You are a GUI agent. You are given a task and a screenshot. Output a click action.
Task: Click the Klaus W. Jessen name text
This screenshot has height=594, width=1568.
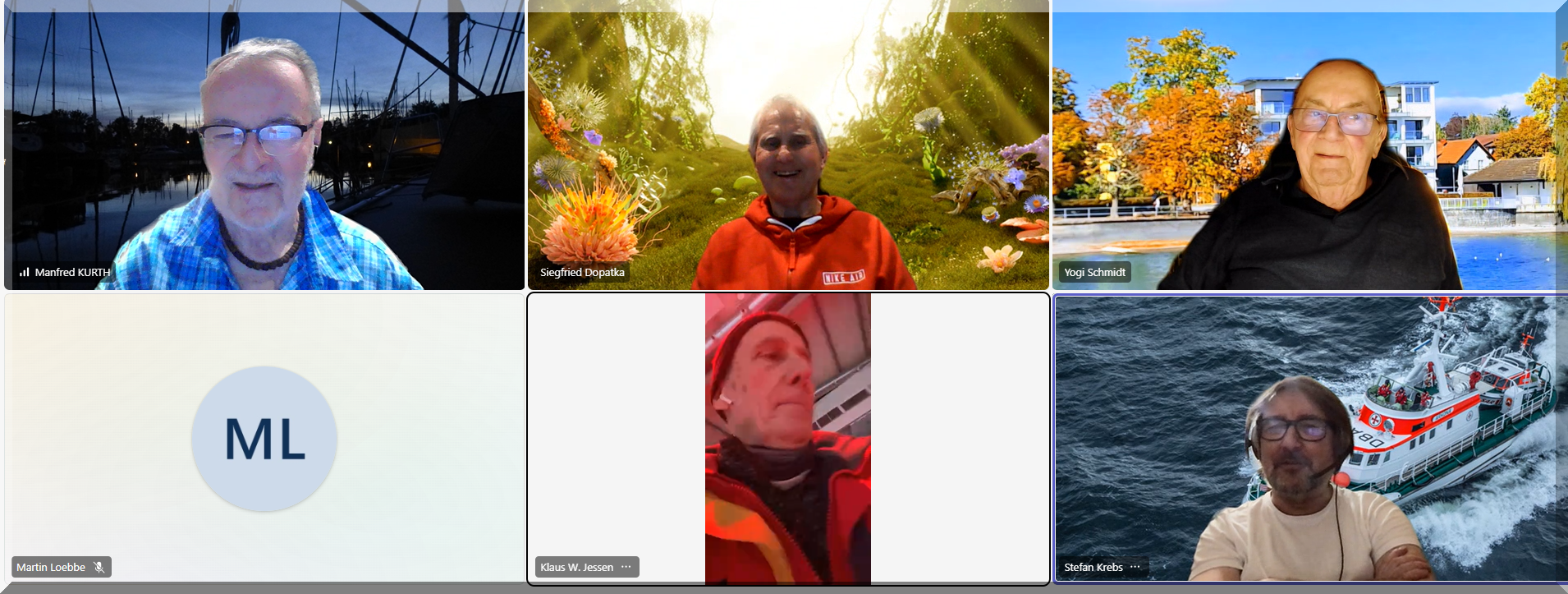[576, 567]
